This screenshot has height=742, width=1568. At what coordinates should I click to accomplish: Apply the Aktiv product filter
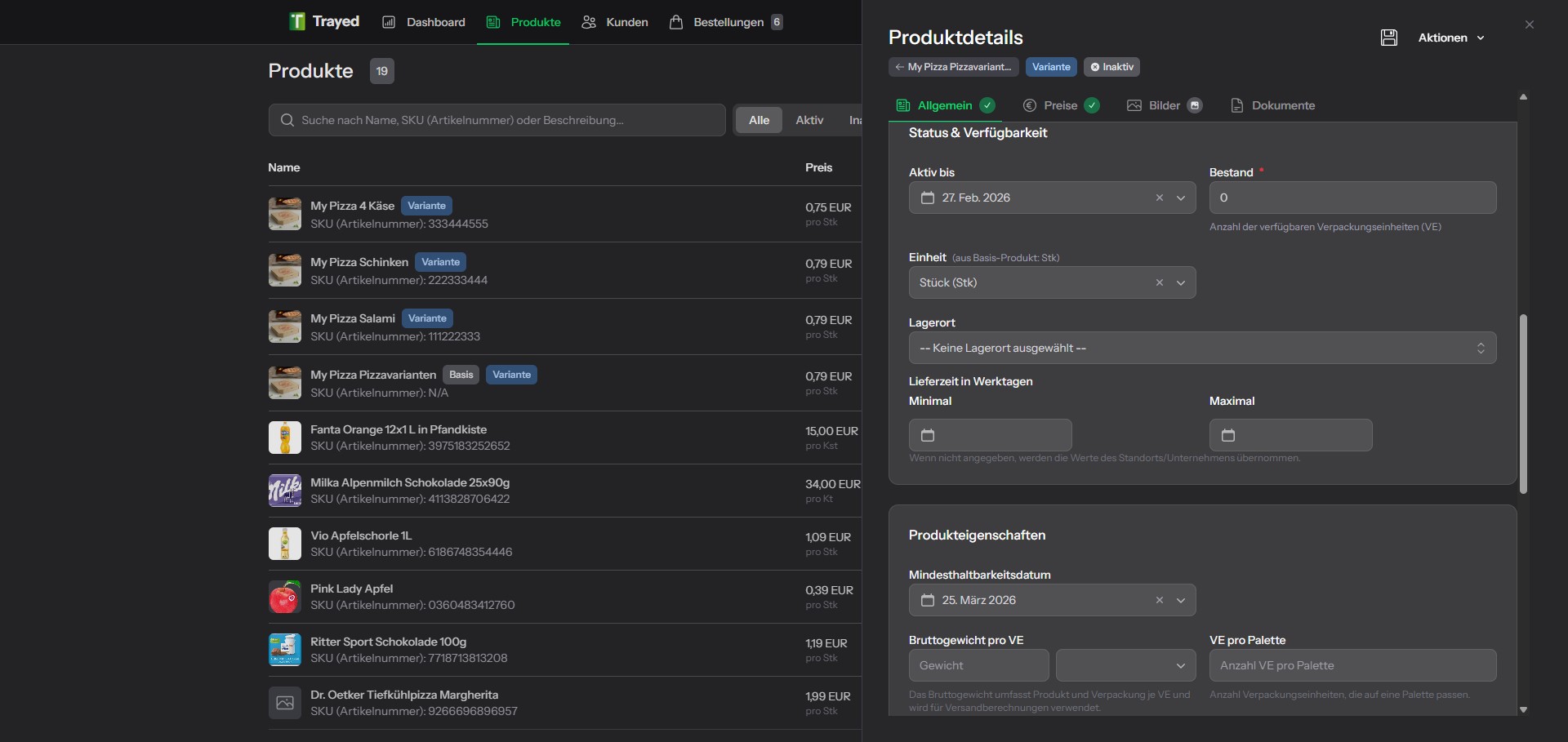click(x=809, y=120)
